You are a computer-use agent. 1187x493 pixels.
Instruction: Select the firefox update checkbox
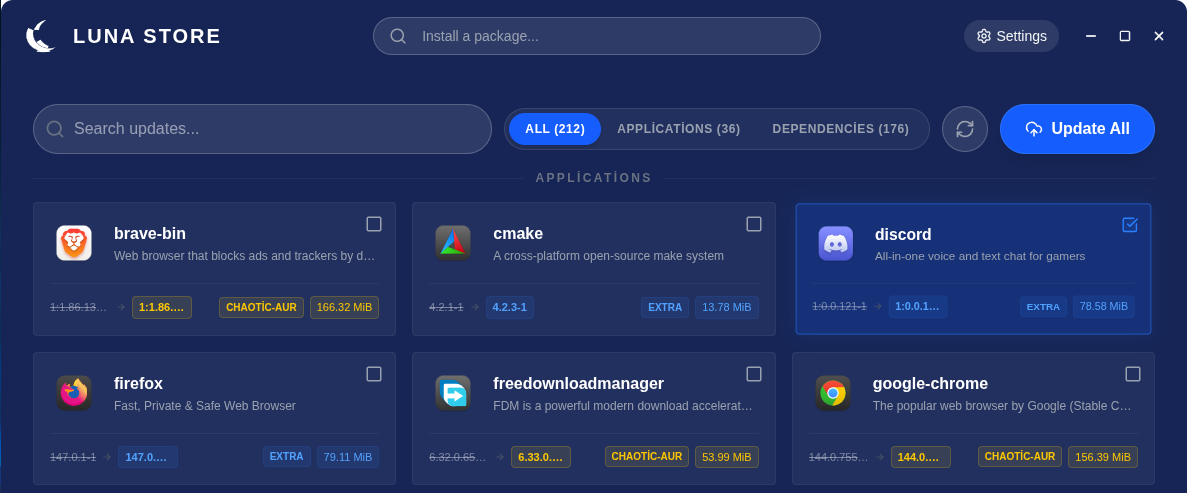[x=374, y=374]
